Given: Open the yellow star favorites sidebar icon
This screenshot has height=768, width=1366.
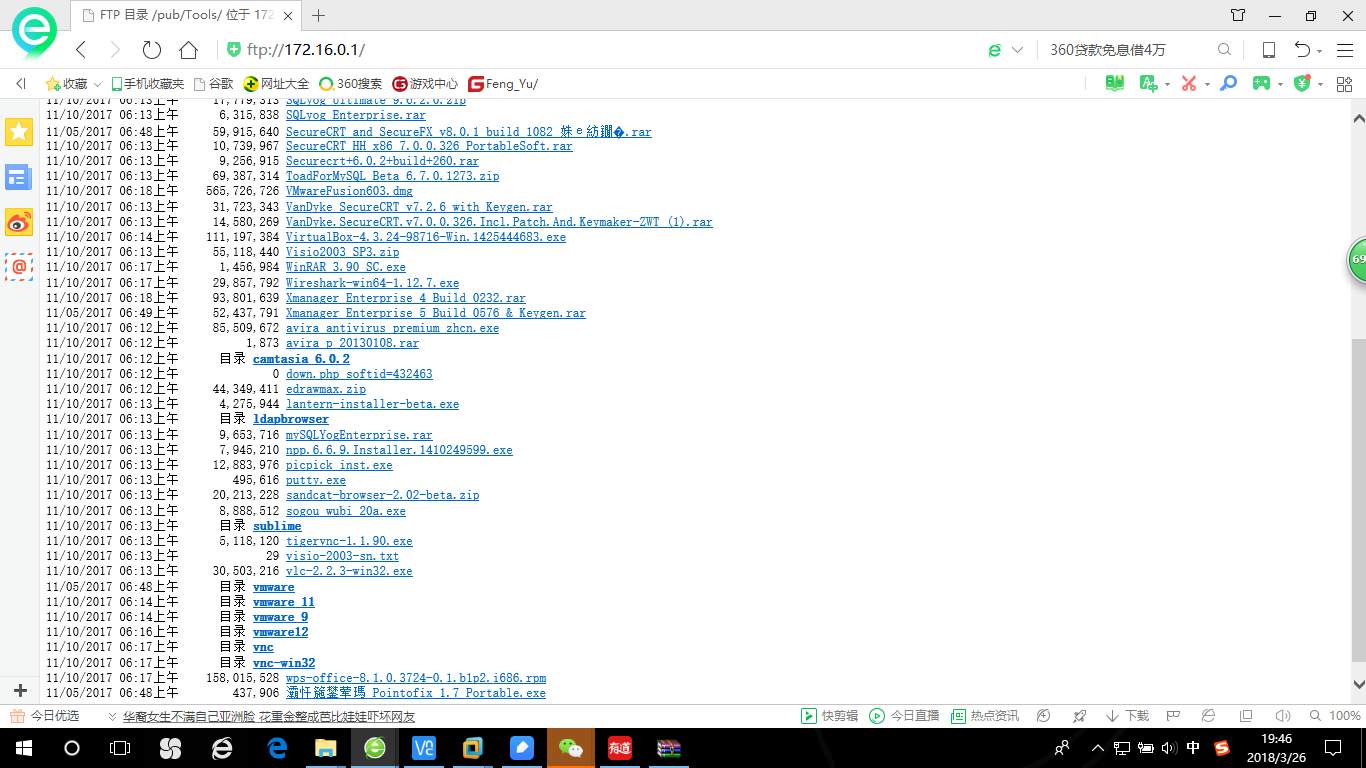Looking at the screenshot, I should [19, 132].
